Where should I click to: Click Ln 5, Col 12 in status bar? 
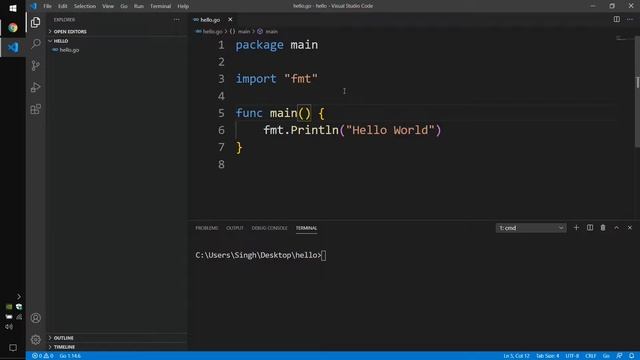pos(516,356)
